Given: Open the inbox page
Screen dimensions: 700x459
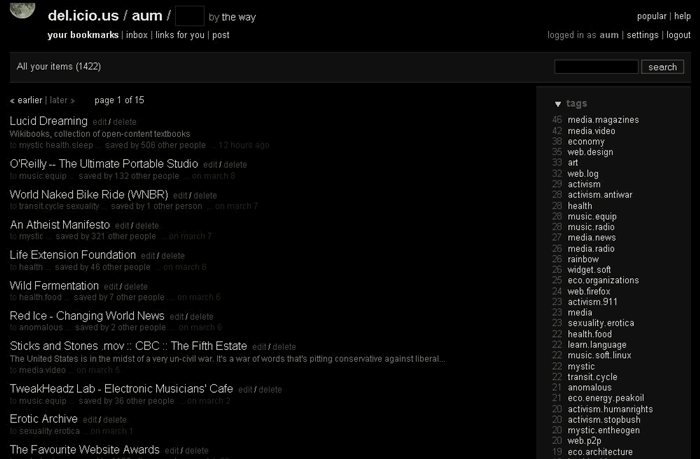Looking at the screenshot, I should point(137,35).
